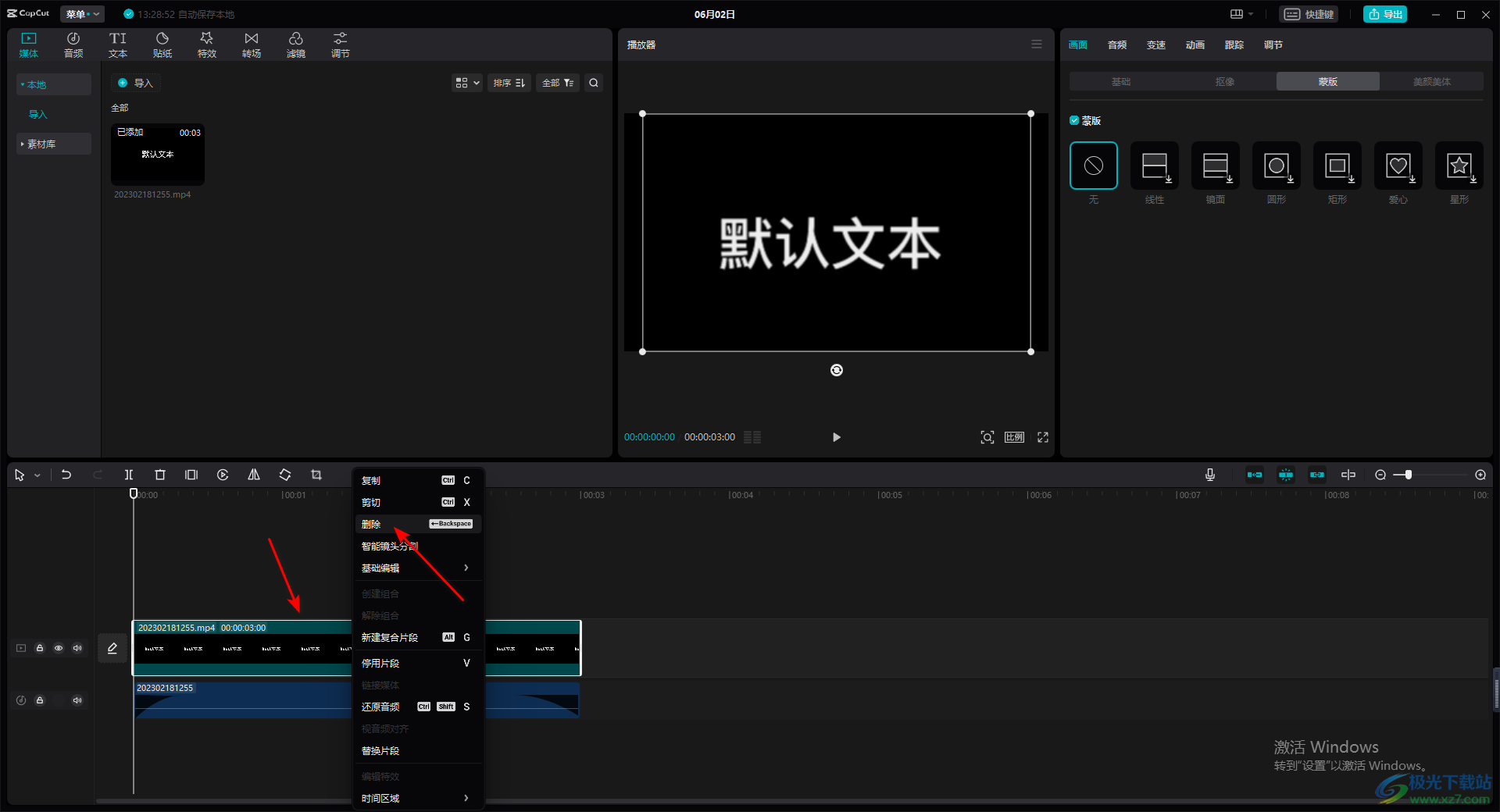Play the preview video
The width and height of the screenshot is (1500, 812).
[x=837, y=437]
